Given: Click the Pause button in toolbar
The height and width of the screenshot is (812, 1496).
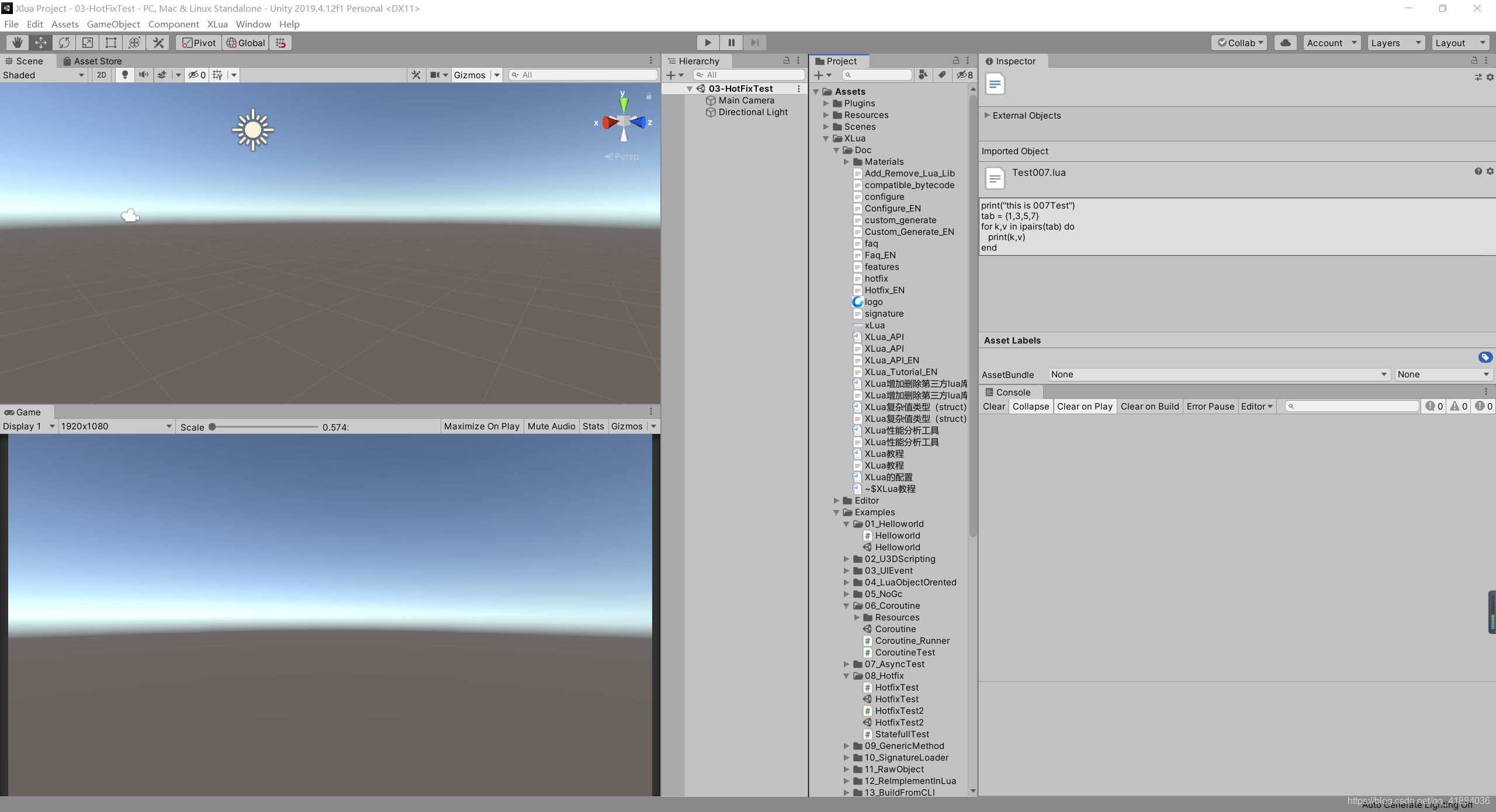Looking at the screenshot, I should pyautogui.click(x=730, y=42).
